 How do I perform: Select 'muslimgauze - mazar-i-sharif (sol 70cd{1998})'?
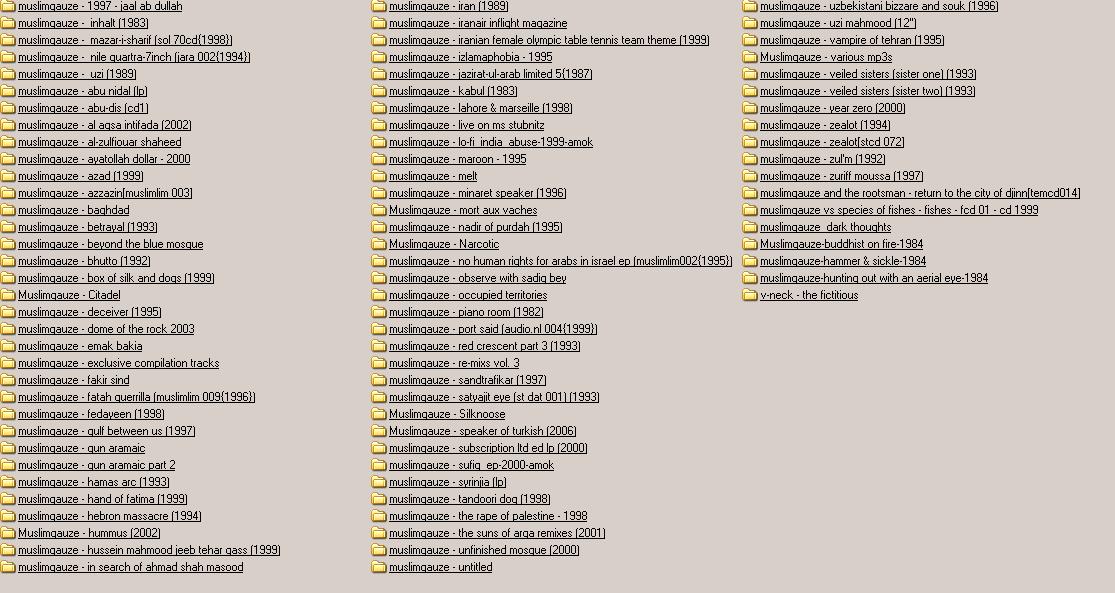(x=125, y=40)
